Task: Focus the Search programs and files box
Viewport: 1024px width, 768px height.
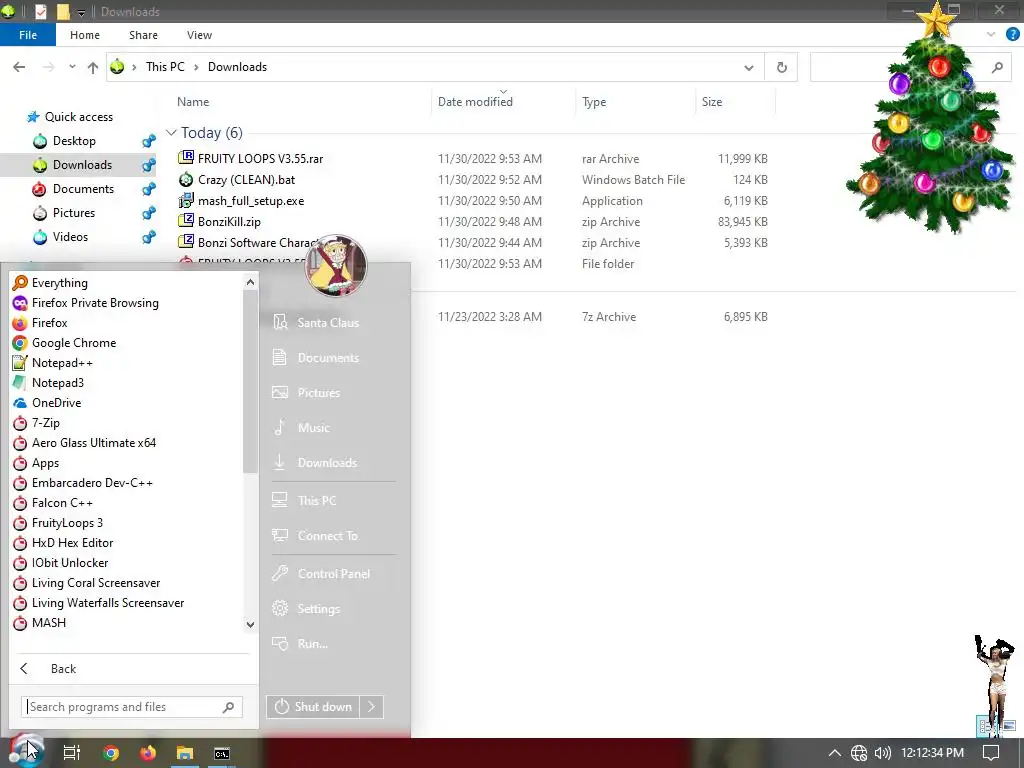Action: click(x=132, y=707)
